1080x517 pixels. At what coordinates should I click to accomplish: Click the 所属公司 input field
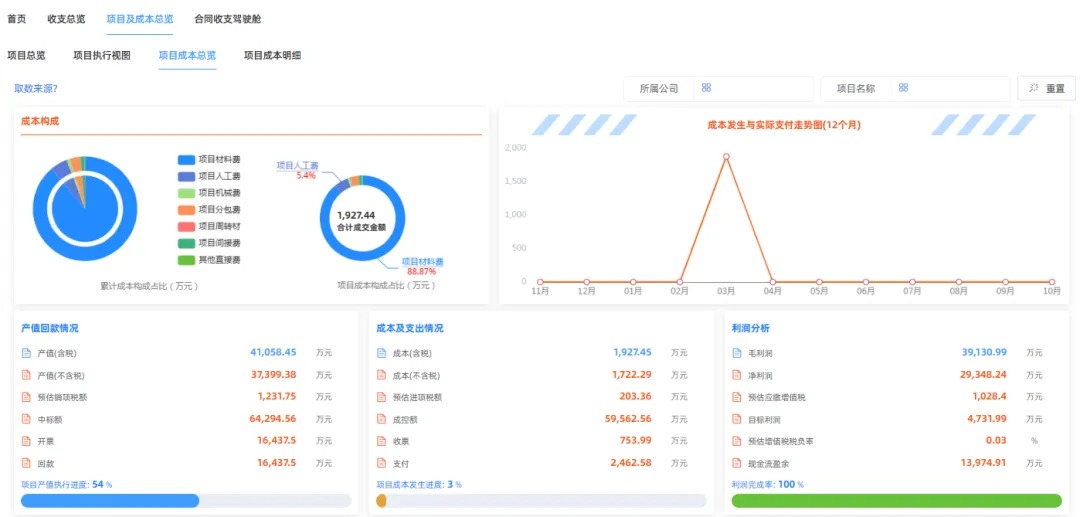(754, 88)
